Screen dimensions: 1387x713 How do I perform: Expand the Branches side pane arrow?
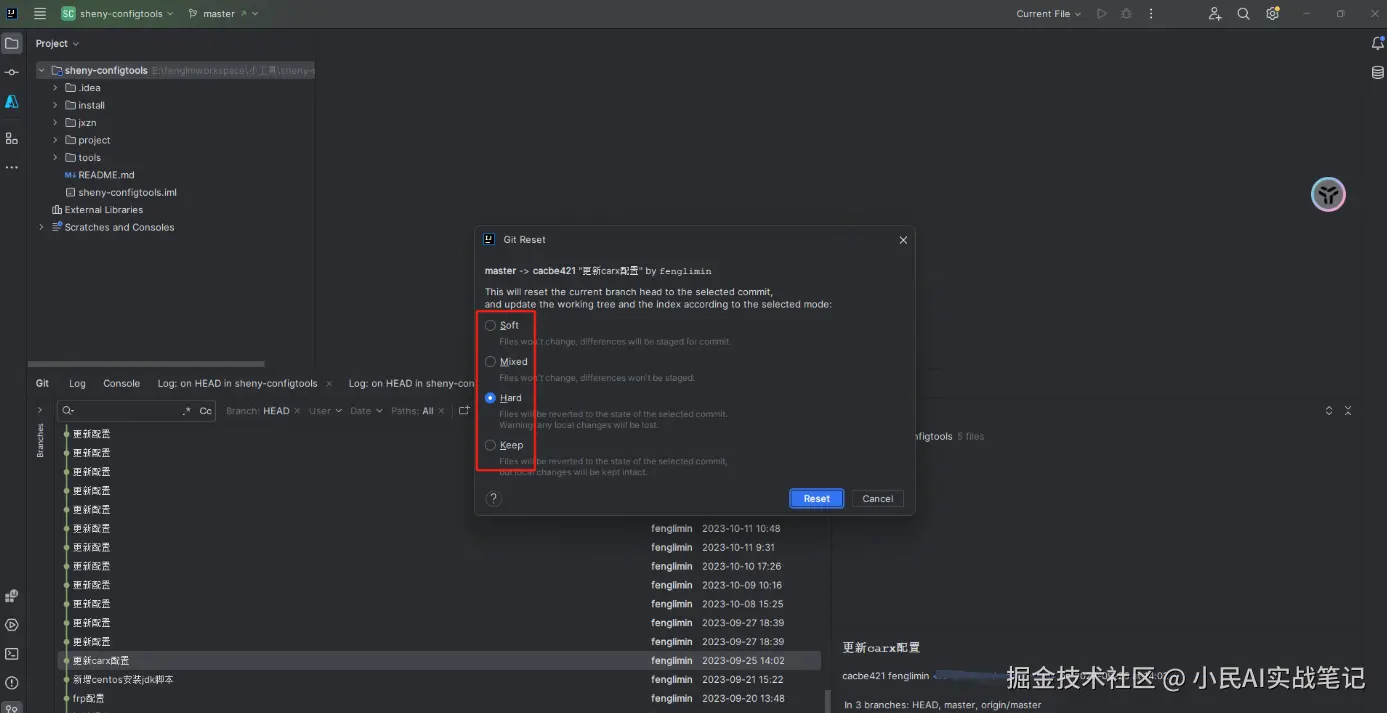[x=40, y=410]
